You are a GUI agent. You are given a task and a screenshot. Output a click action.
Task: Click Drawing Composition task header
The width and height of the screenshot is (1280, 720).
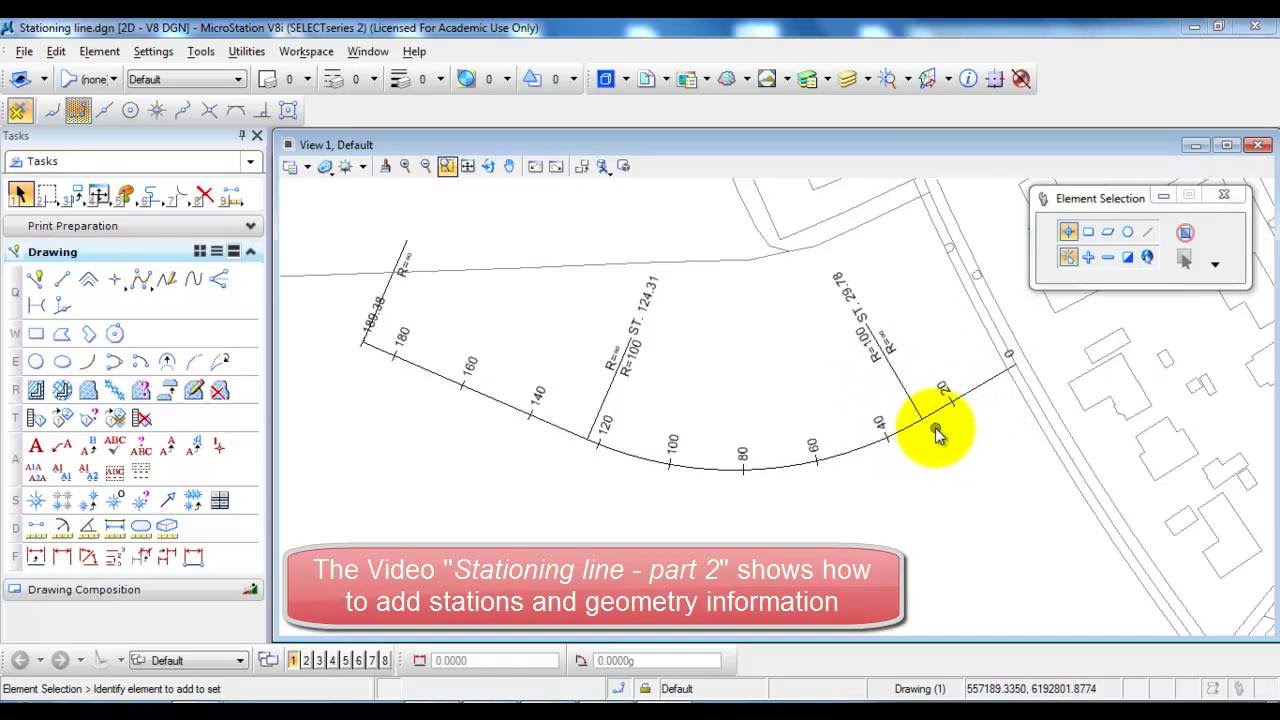(x=133, y=590)
